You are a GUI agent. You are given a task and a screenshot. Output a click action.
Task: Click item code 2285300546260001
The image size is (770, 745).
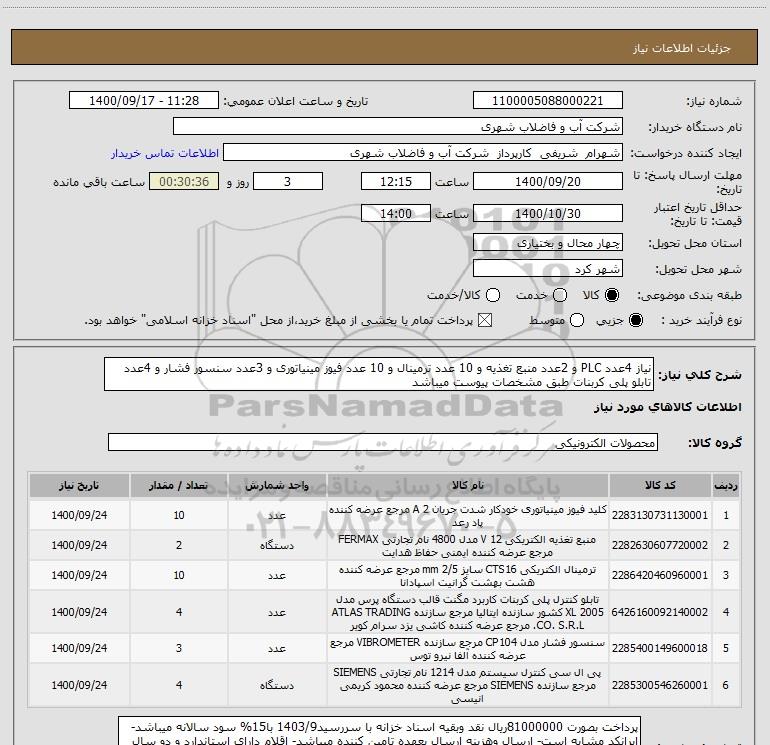(660, 685)
